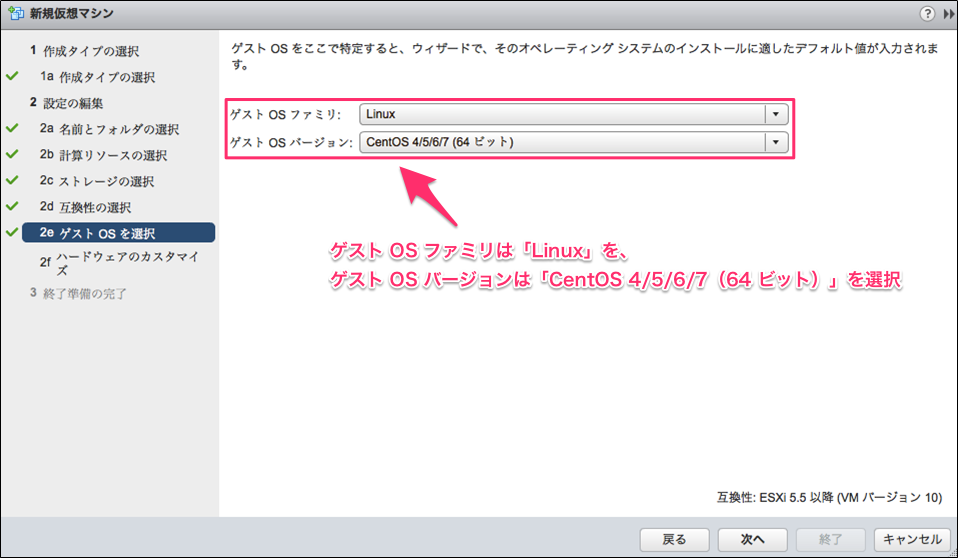Click green checkmark beside step 2d
The image size is (958, 558).
tap(12, 206)
